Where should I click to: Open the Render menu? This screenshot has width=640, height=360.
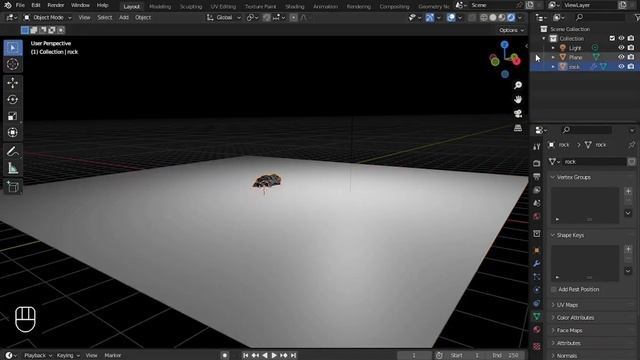(56, 6)
